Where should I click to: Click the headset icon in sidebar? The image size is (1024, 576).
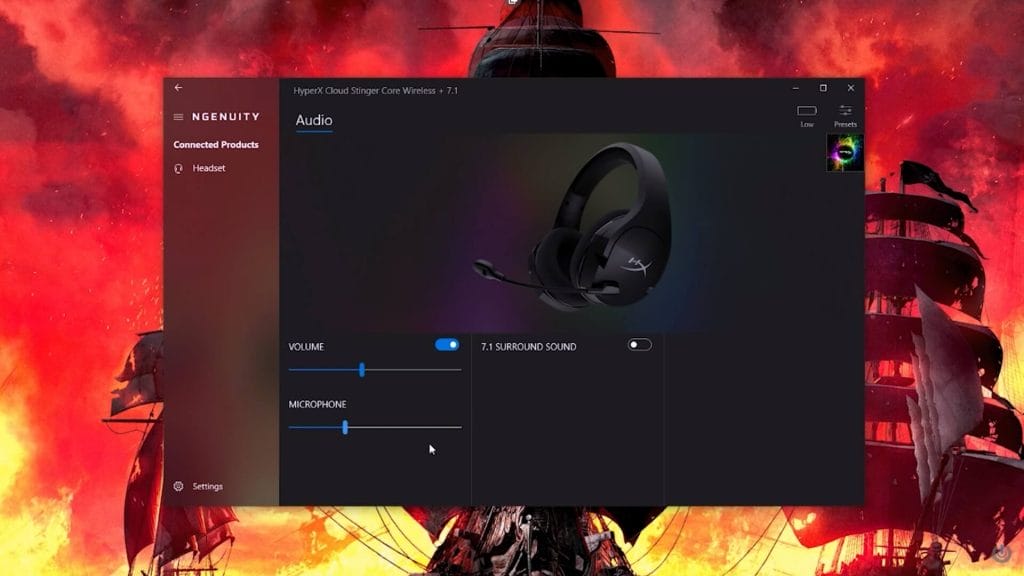[x=178, y=169]
